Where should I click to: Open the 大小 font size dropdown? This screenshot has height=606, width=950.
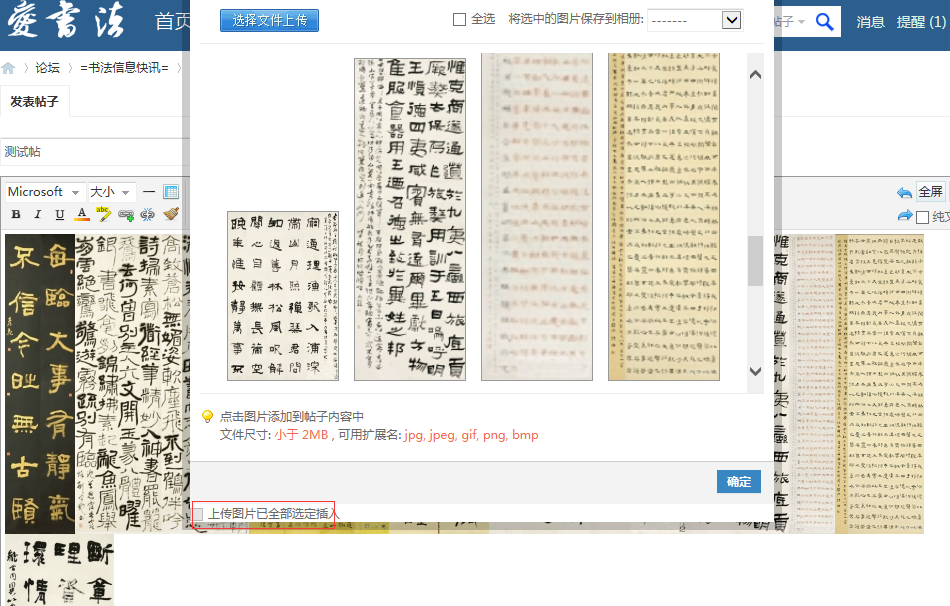(111, 192)
